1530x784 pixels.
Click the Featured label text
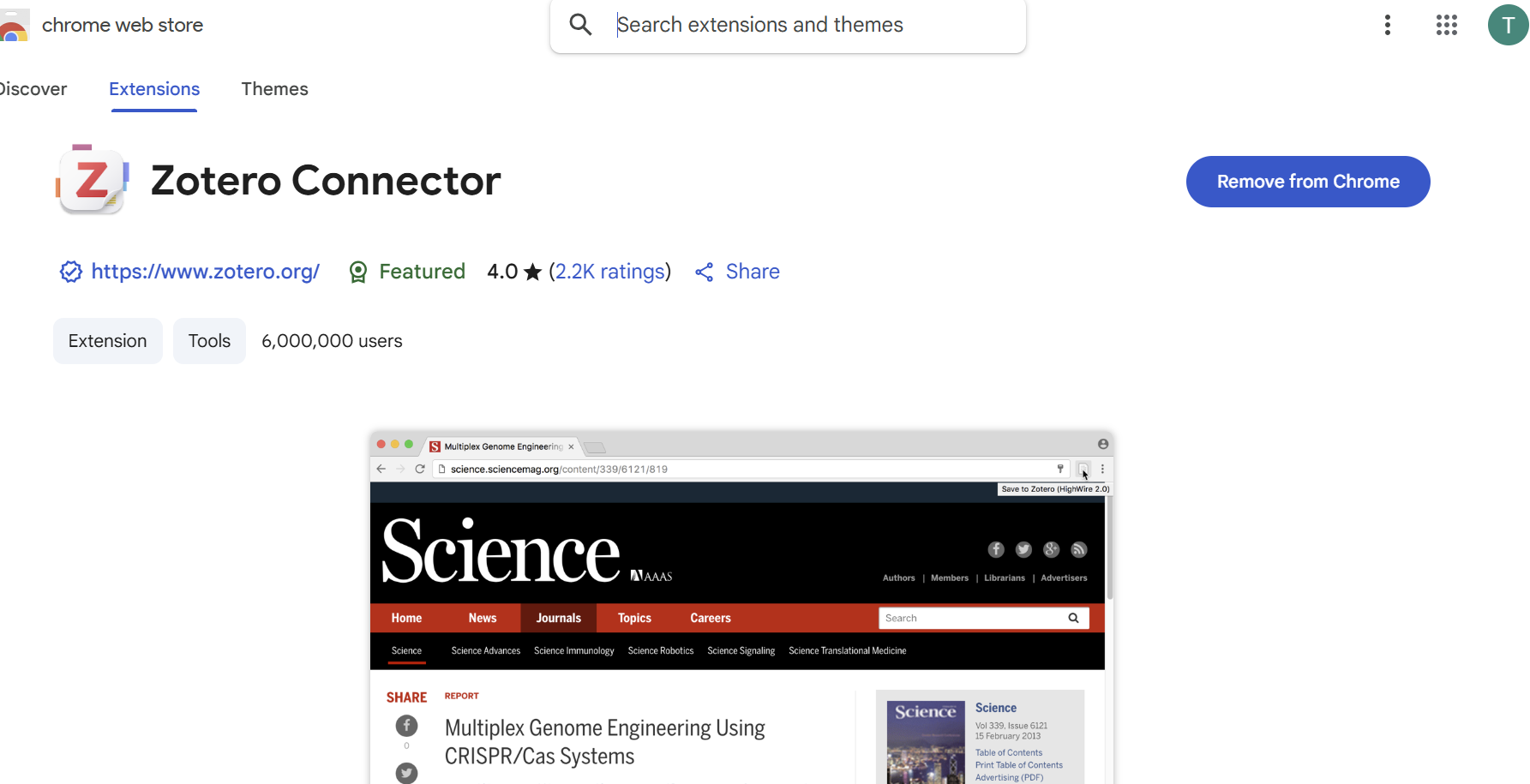click(x=423, y=272)
